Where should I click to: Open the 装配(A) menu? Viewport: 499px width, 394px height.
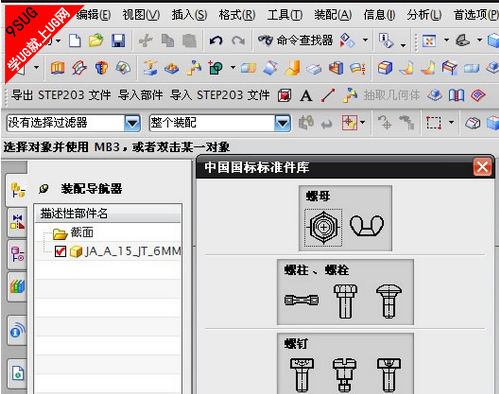tap(333, 15)
